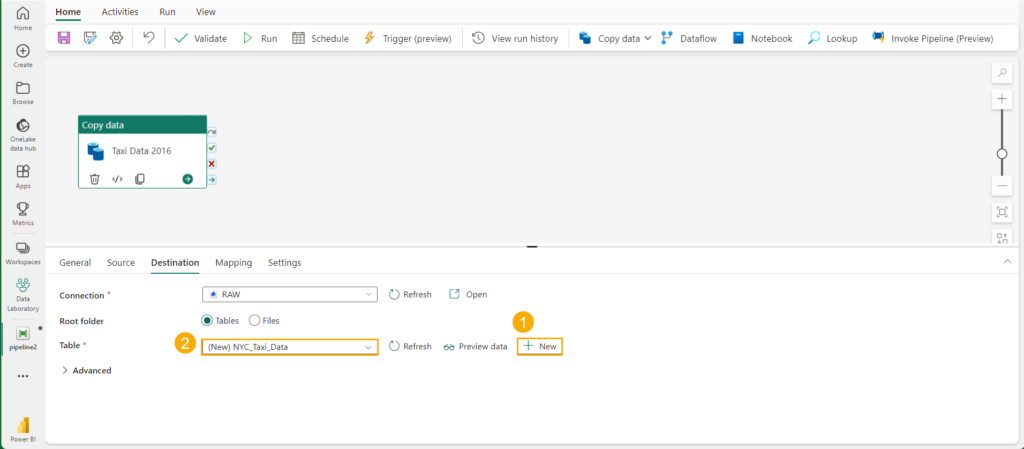Fit pipeline canvas to screen icon

(1002, 212)
